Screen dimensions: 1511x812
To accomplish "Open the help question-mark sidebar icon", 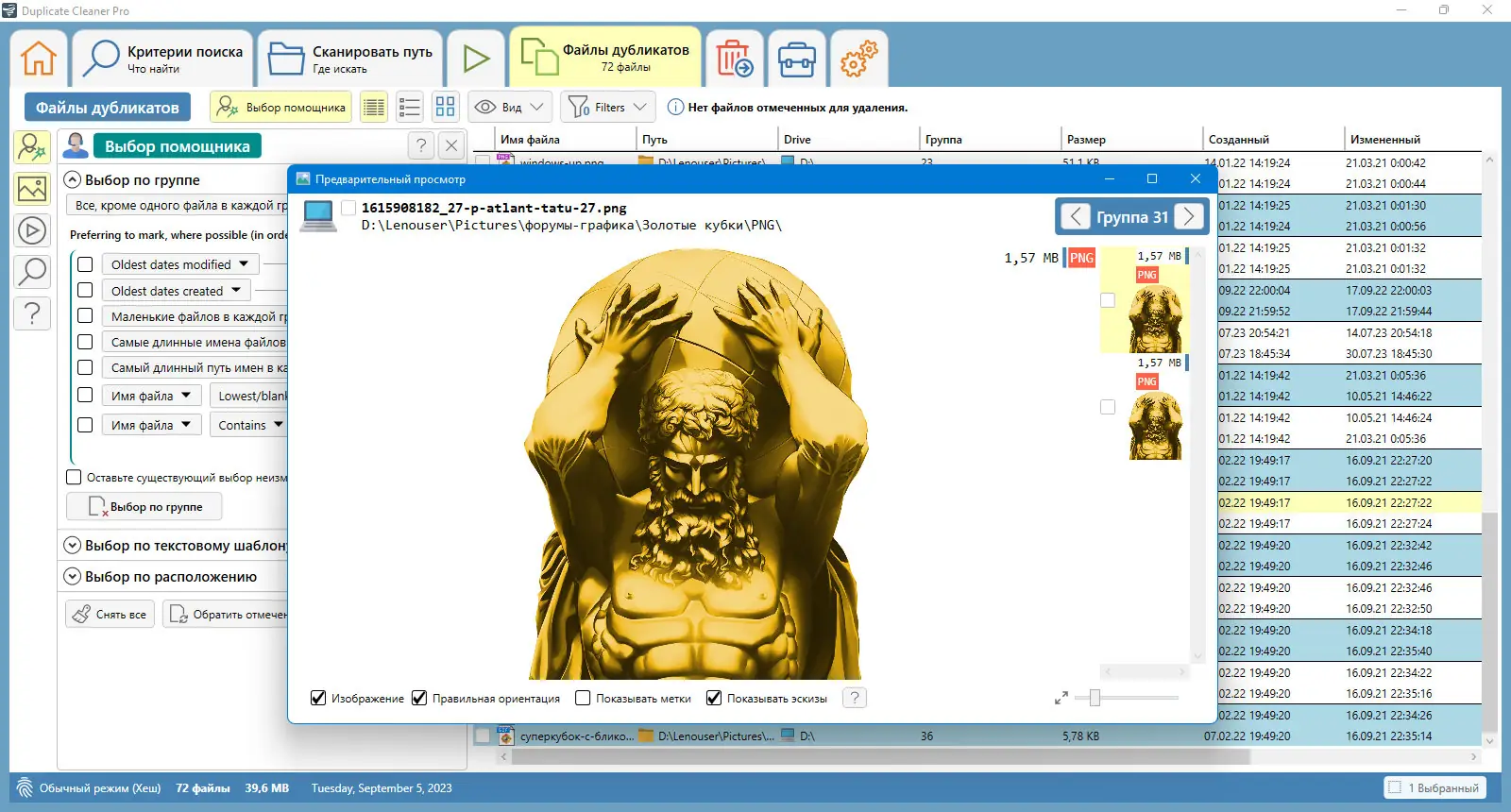I will coord(32,313).
